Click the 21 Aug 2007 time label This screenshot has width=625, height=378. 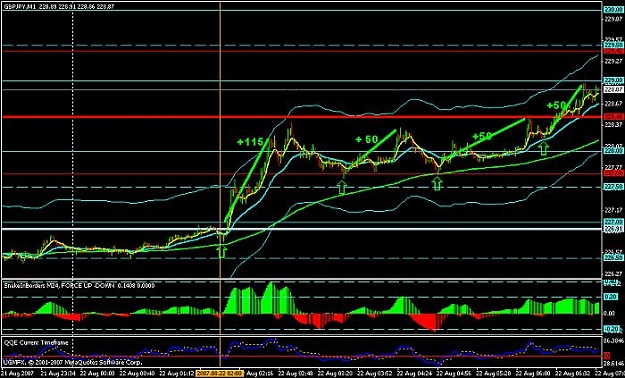coord(17,374)
